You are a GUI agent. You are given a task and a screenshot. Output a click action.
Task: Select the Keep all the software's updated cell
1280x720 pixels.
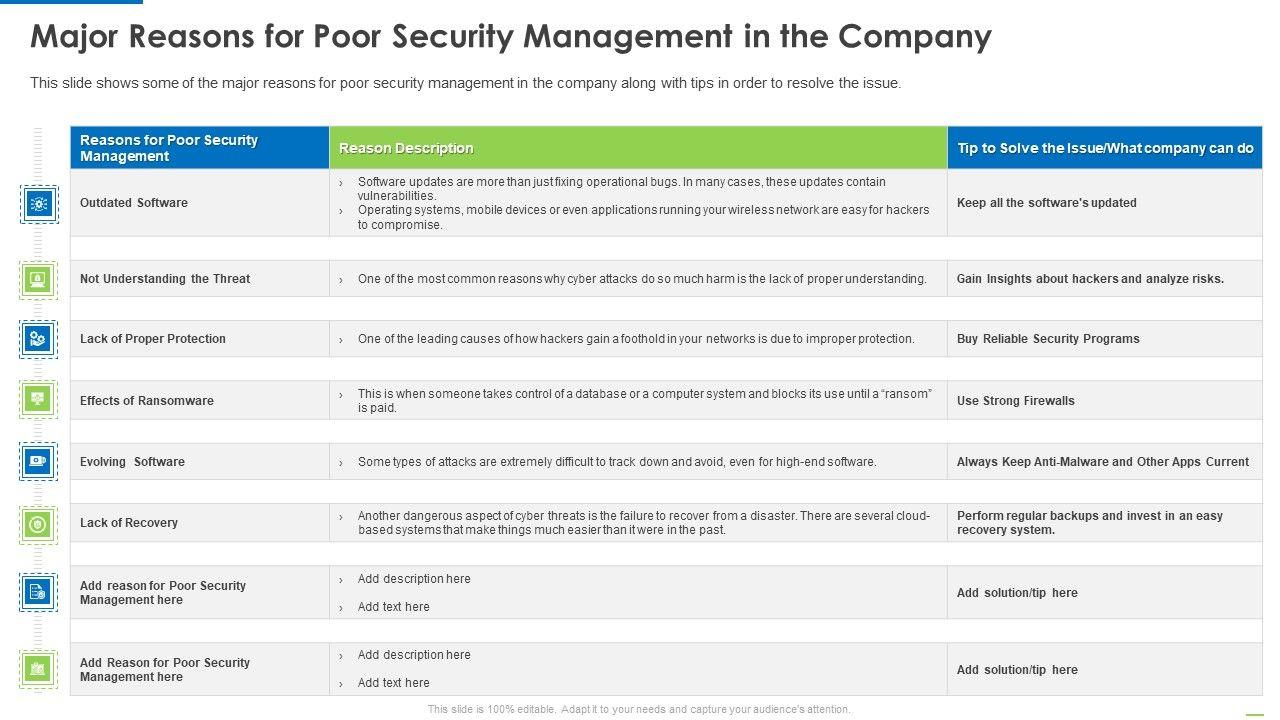(1046, 203)
